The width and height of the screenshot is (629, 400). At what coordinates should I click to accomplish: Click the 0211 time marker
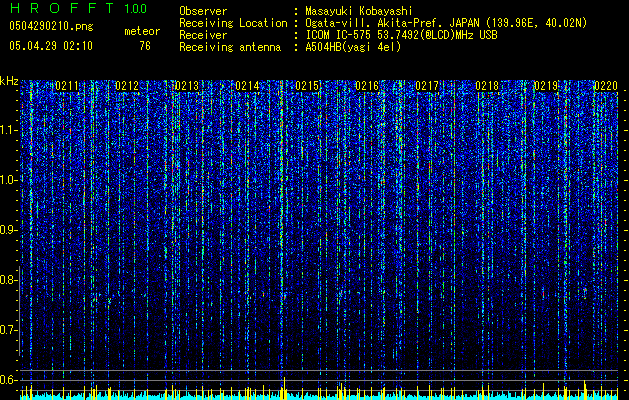(67, 86)
